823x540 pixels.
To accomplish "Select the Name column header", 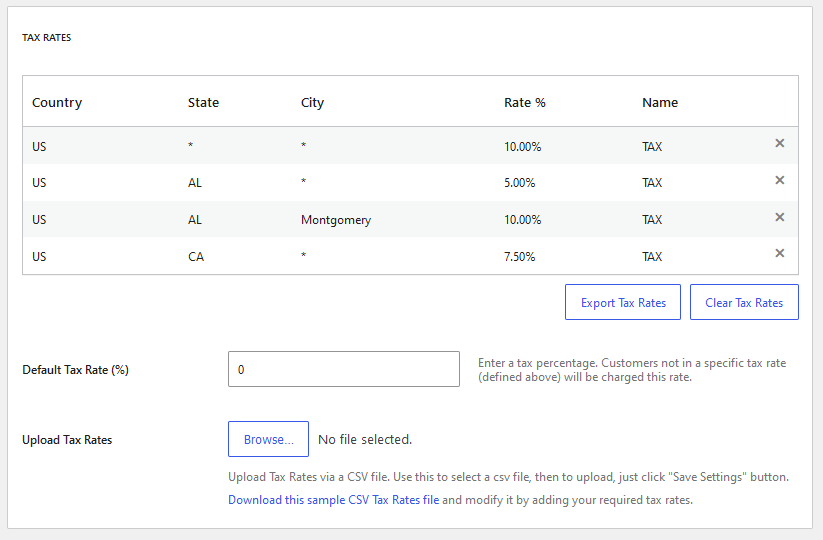I will 660,102.
